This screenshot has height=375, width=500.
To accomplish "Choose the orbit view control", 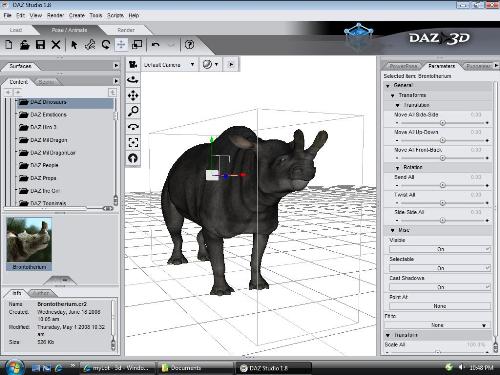I will (133, 80).
